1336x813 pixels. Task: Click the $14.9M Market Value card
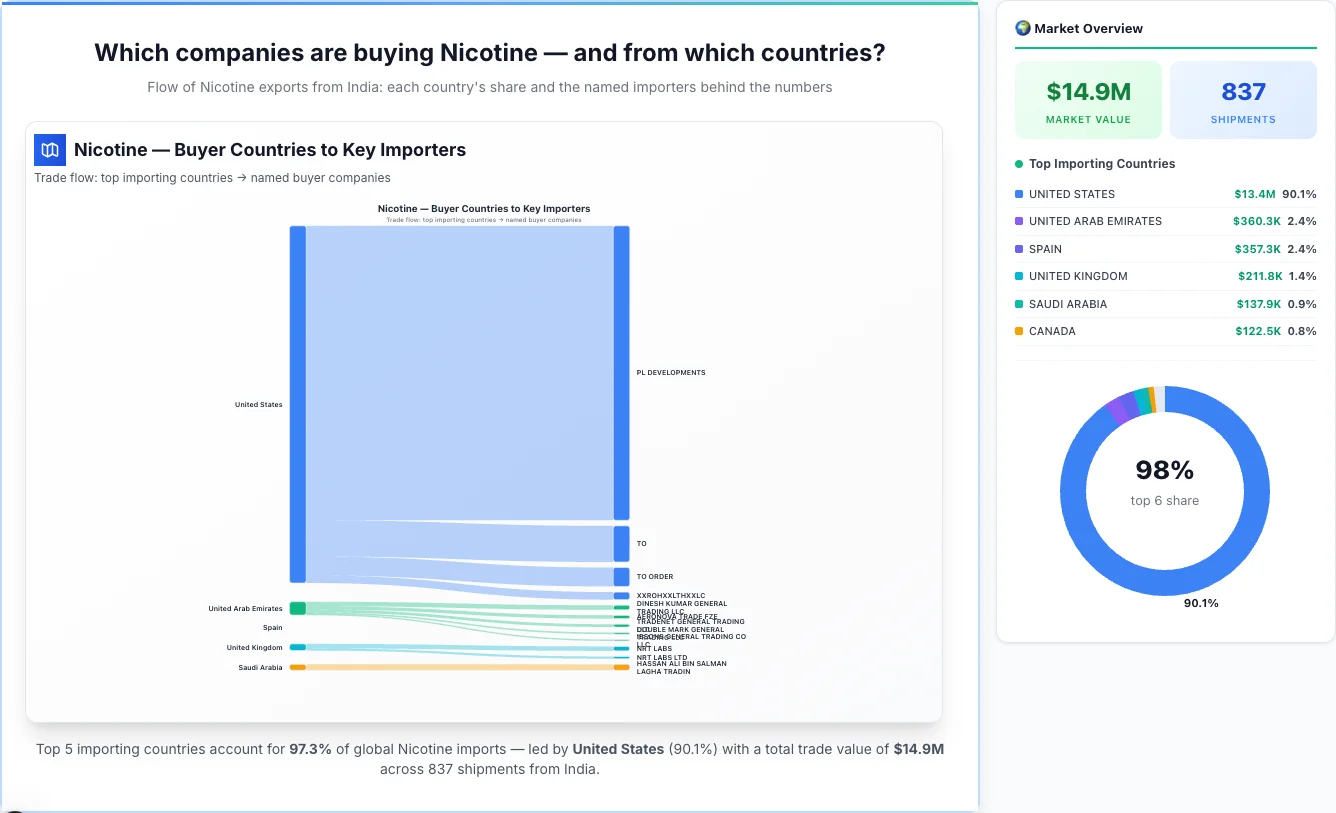[x=1088, y=98]
